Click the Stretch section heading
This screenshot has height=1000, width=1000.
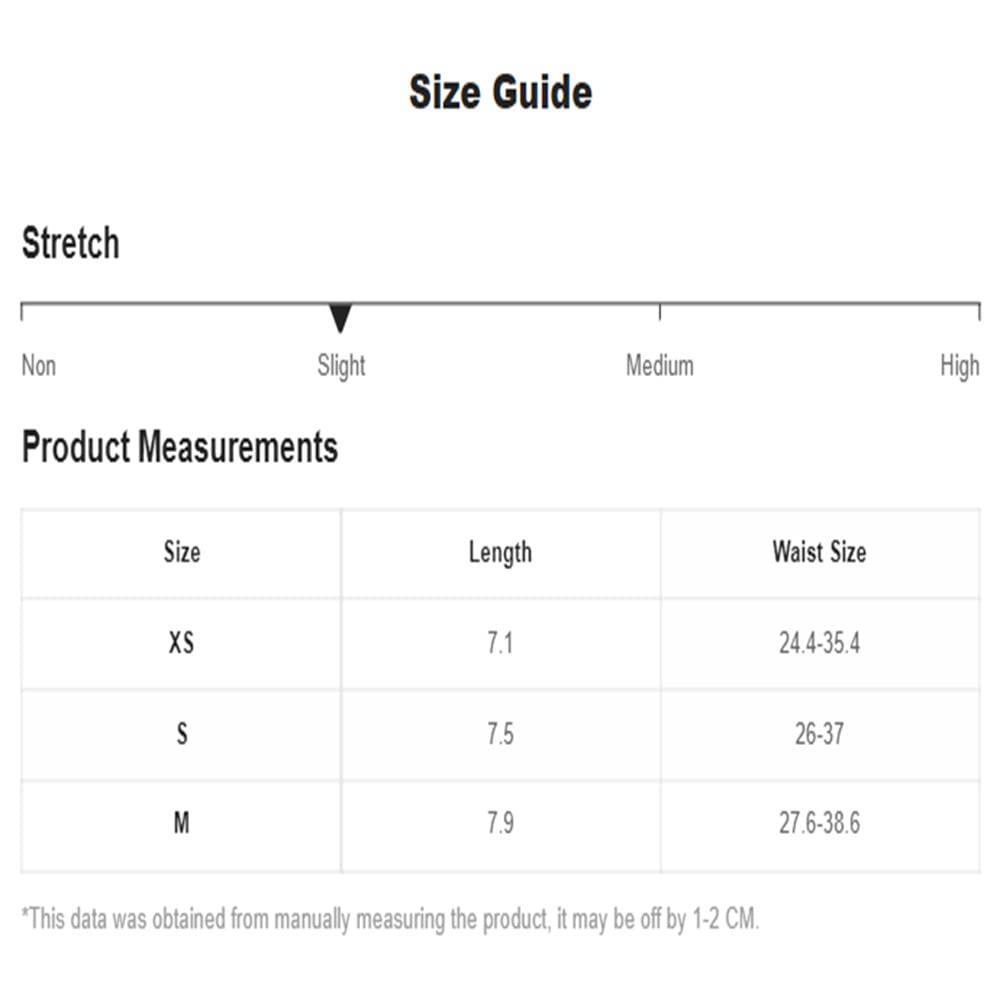pyautogui.click(x=71, y=242)
